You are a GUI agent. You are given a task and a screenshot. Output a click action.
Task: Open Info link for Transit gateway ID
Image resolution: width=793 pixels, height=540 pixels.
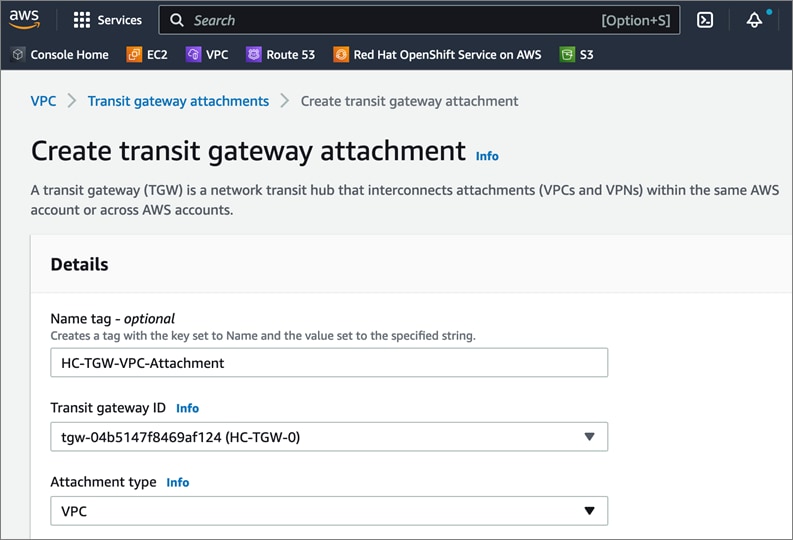(x=187, y=408)
